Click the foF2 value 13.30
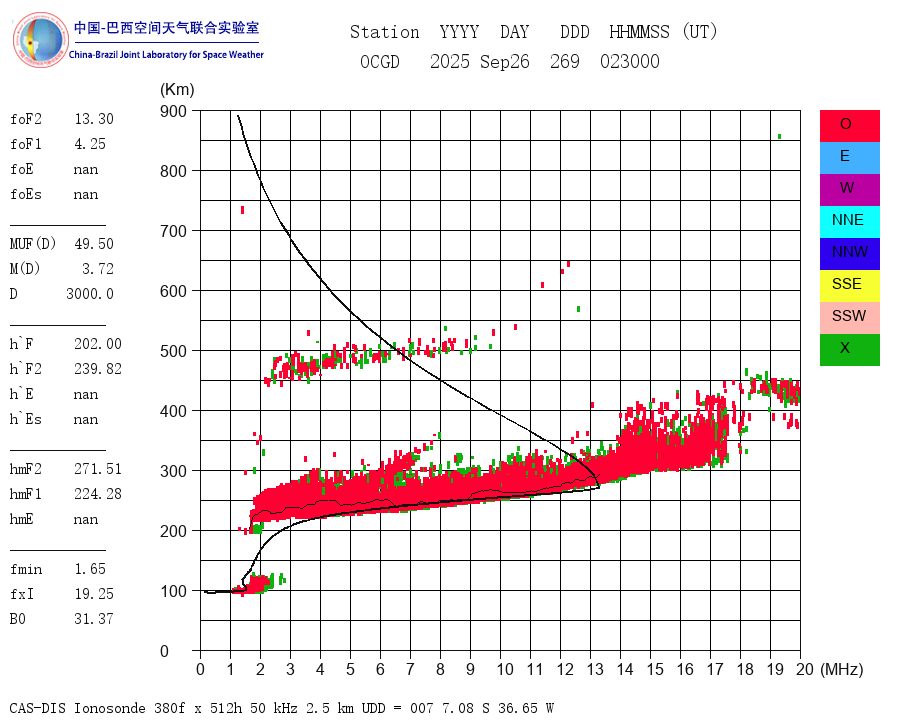This screenshot has width=900, height=720. [x=94, y=119]
